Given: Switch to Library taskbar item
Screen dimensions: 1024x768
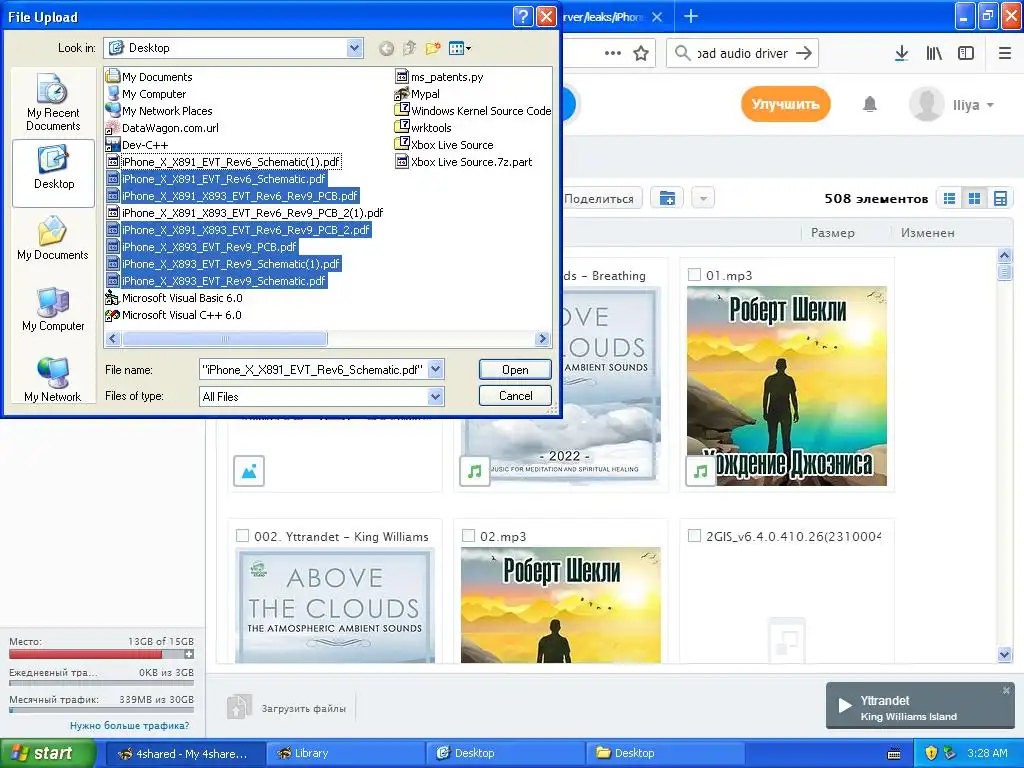Looking at the screenshot, I should point(345,754).
